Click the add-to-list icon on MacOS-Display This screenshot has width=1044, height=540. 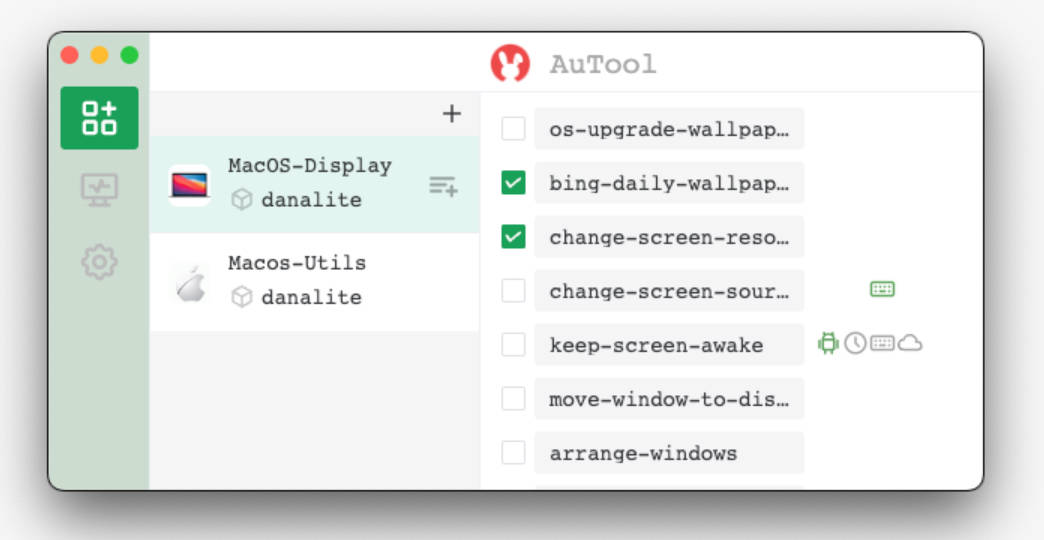click(x=443, y=185)
